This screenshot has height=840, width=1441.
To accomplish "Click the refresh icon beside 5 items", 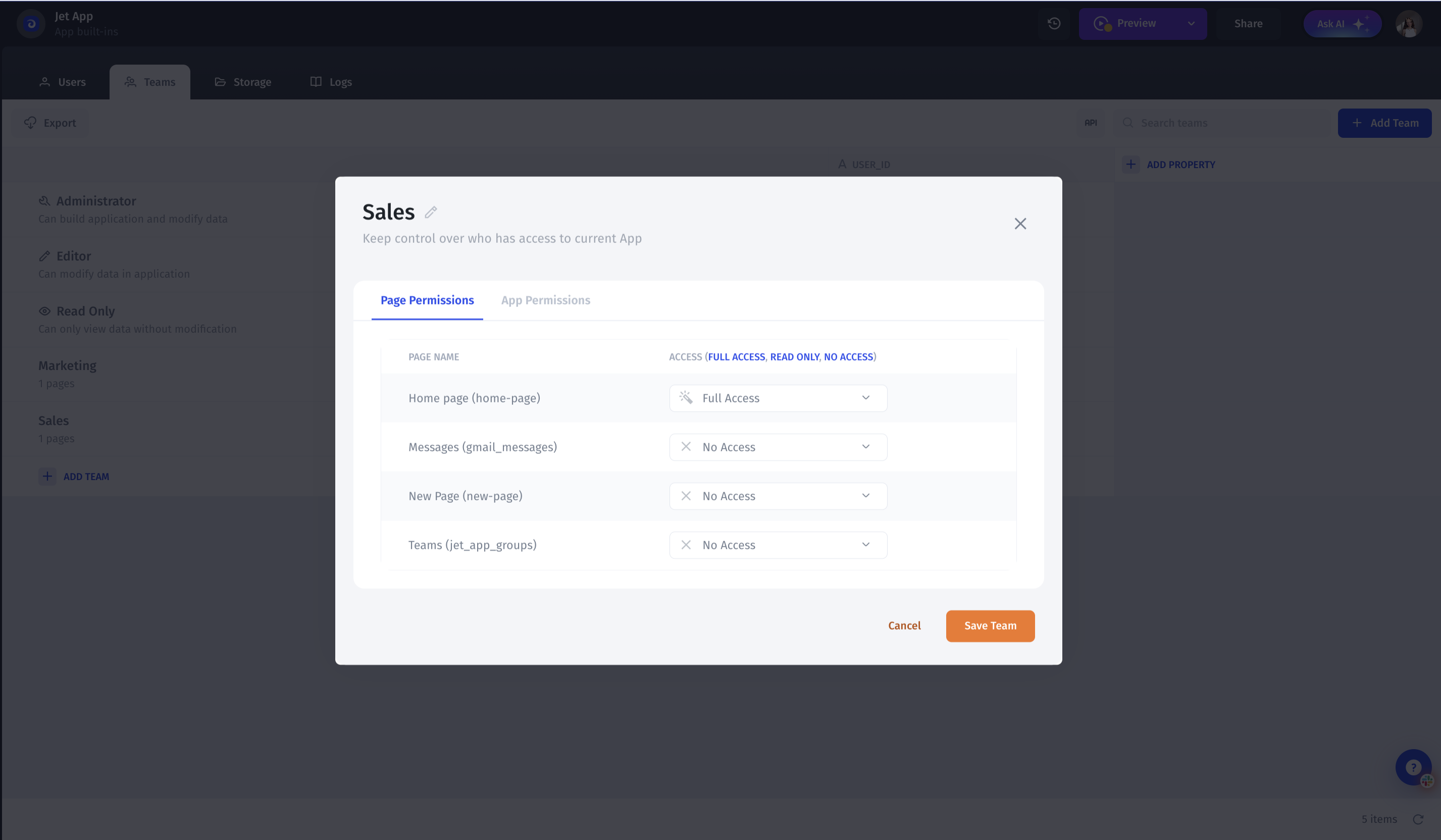I will (1418, 819).
